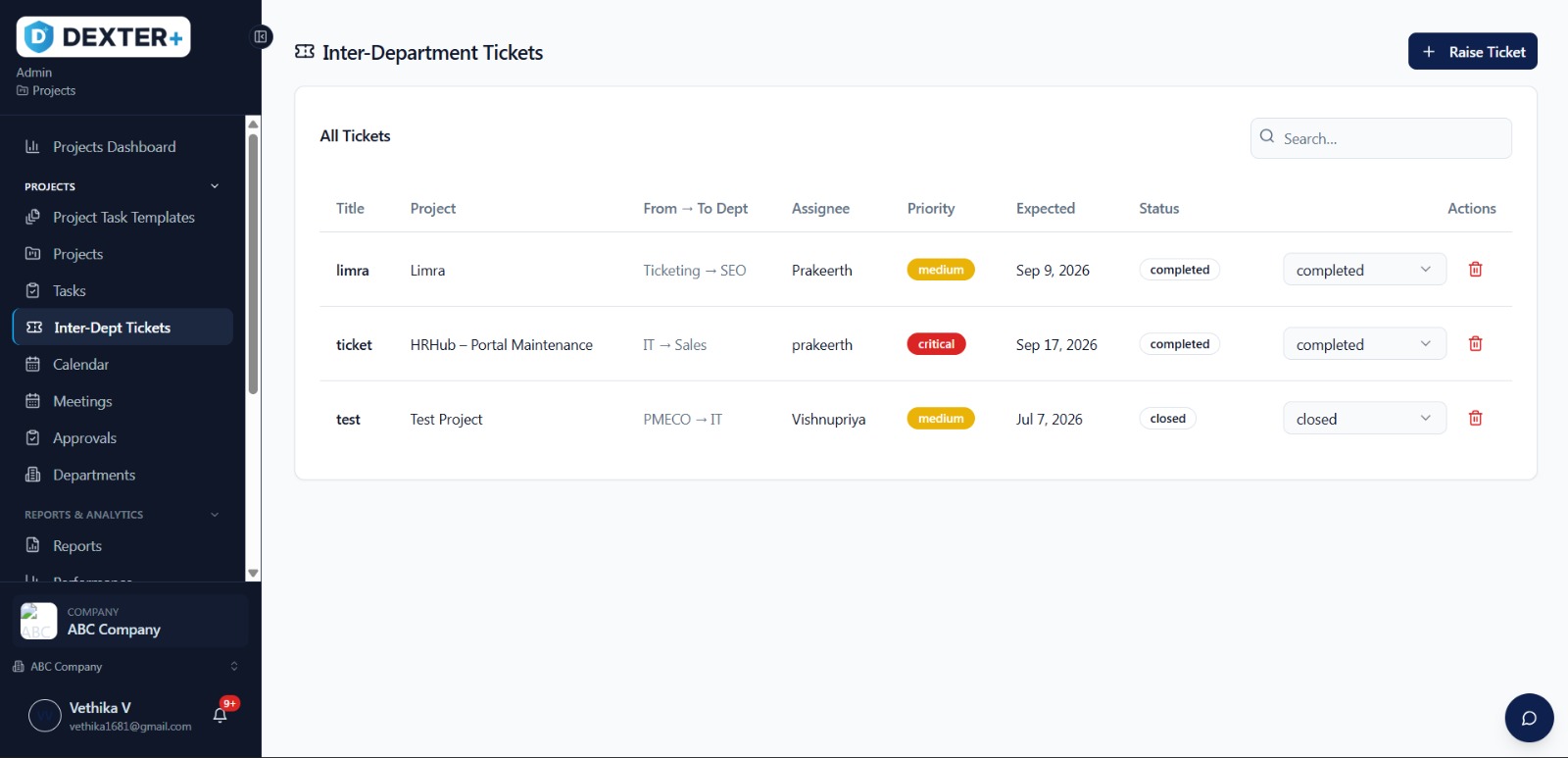This screenshot has height=758, width=1568.
Task: Click the medium badge in limra row
Action: 941,270
